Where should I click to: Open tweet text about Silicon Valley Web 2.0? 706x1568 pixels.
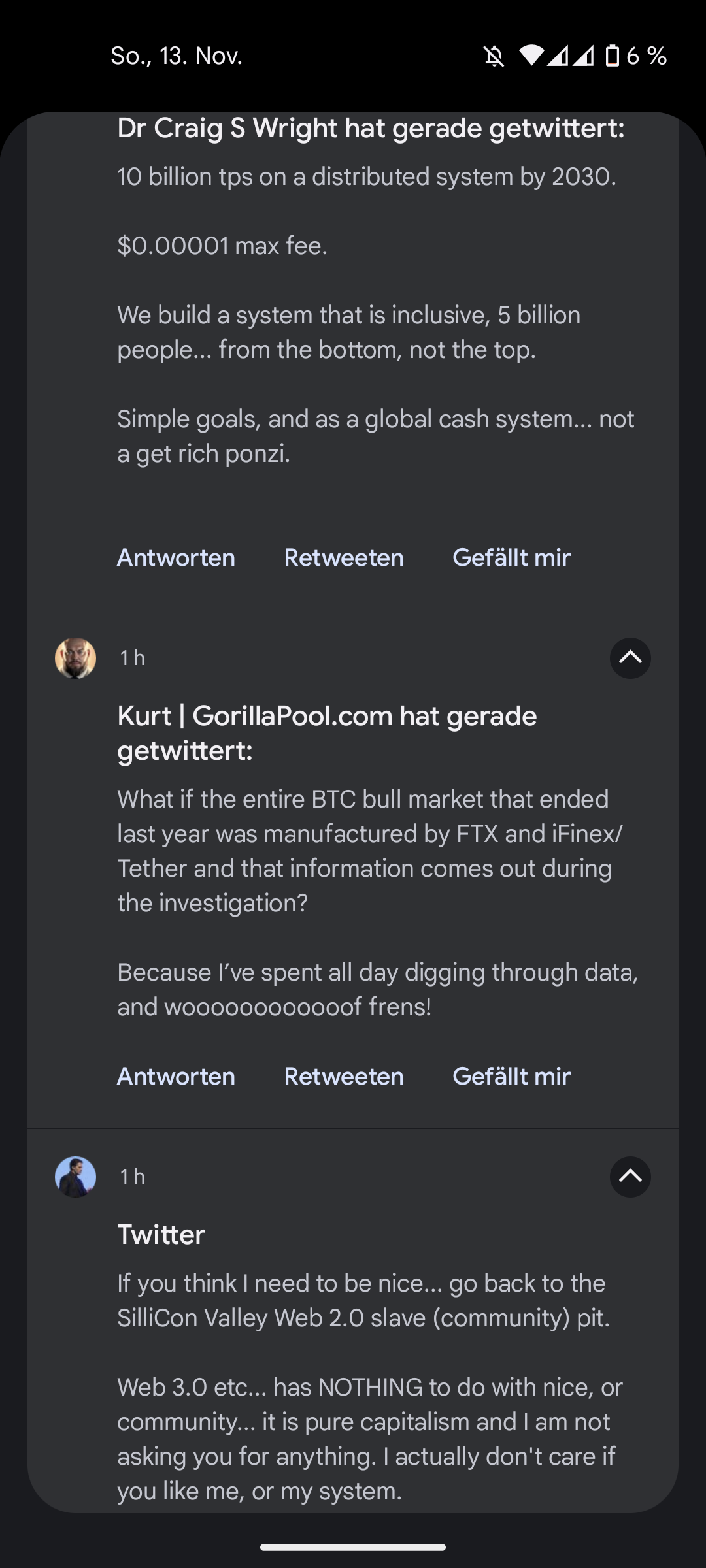click(x=363, y=1301)
